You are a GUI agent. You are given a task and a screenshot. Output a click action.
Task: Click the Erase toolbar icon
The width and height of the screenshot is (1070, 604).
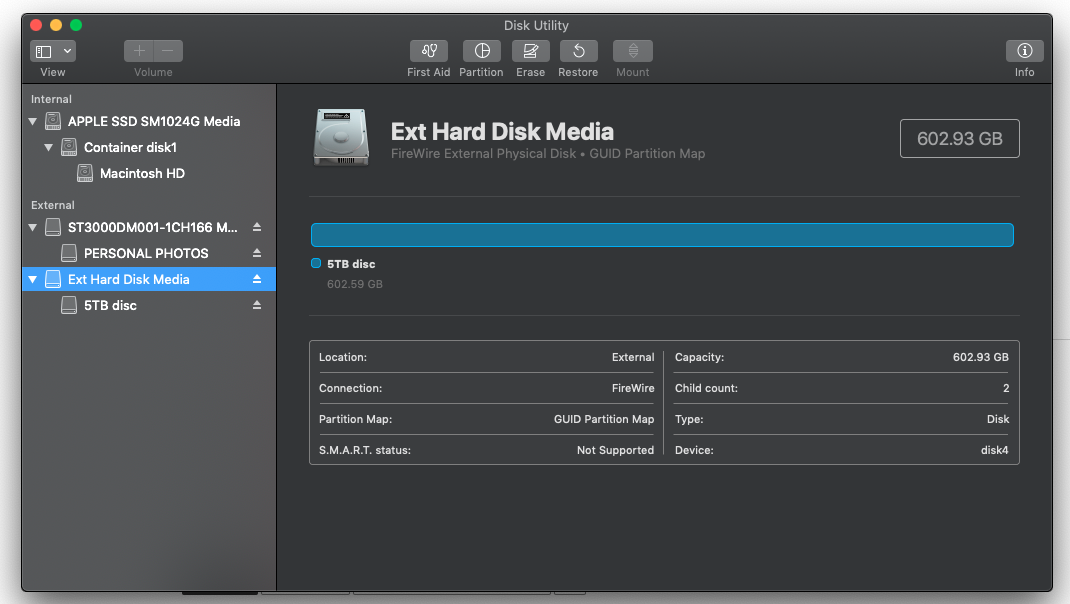coord(531,51)
